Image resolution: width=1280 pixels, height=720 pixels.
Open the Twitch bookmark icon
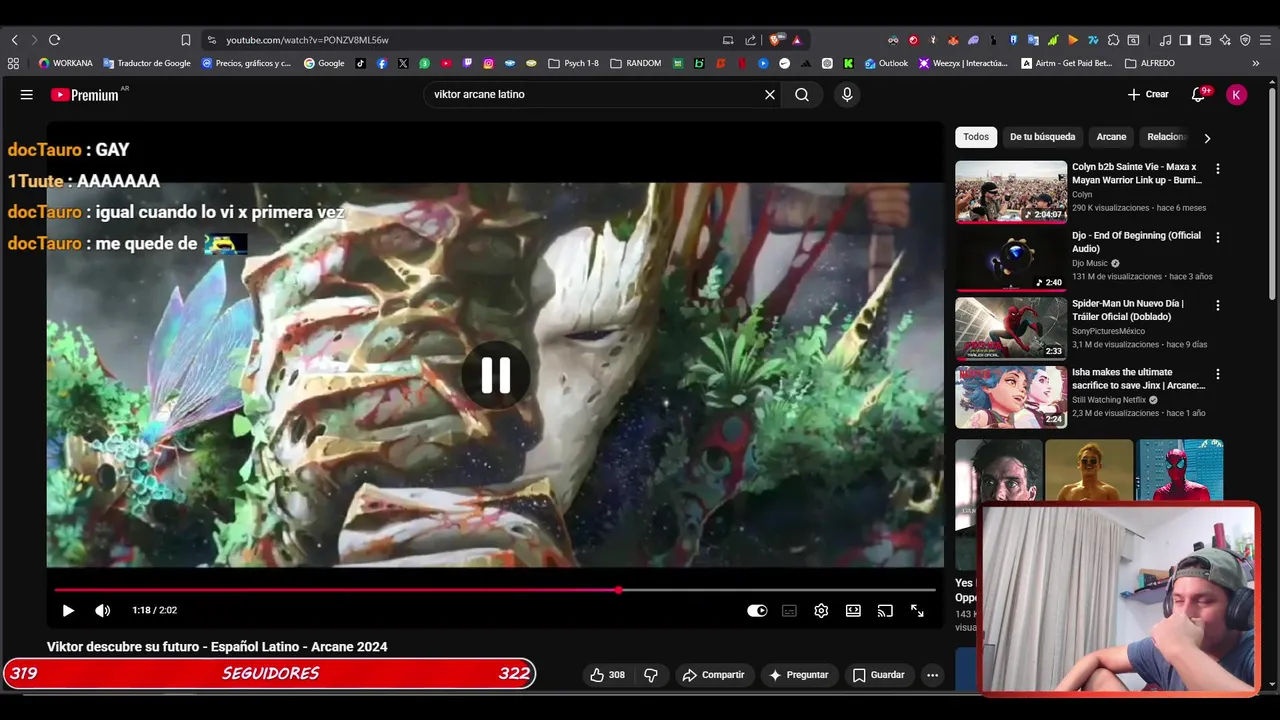click(467, 63)
